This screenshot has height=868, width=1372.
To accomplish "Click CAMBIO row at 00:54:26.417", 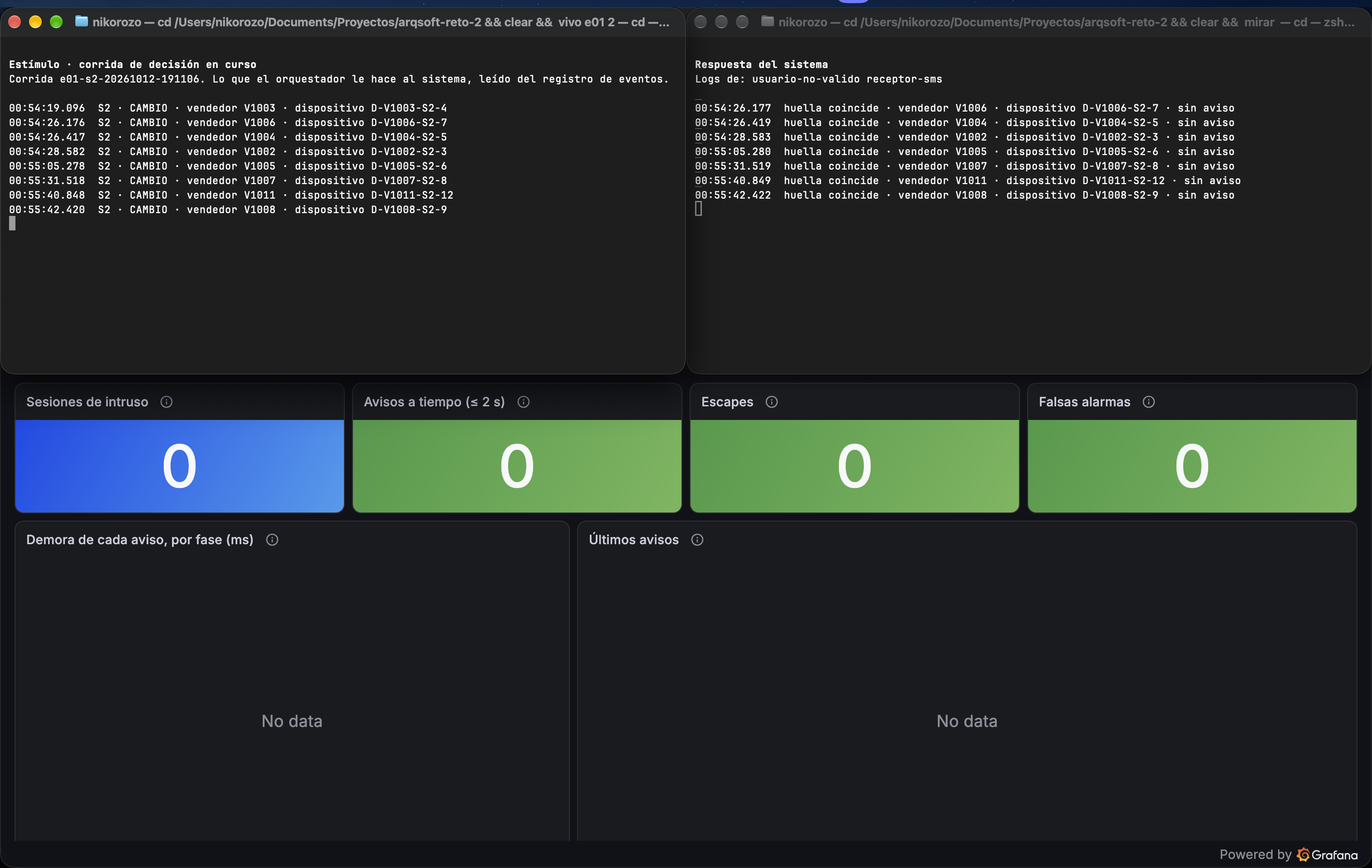I will point(228,137).
